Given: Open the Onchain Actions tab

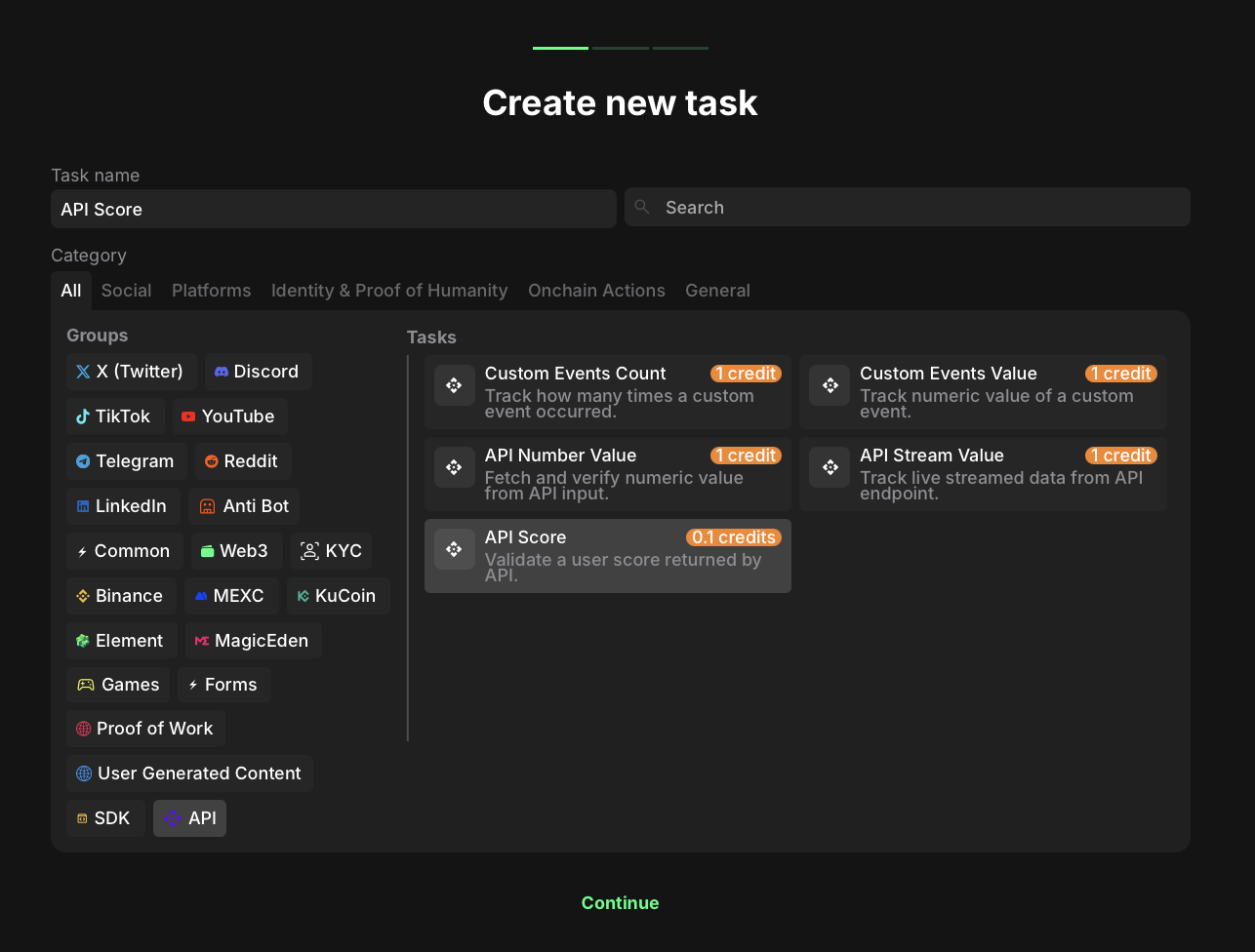Looking at the screenshot, I should [x=596, y=291].
